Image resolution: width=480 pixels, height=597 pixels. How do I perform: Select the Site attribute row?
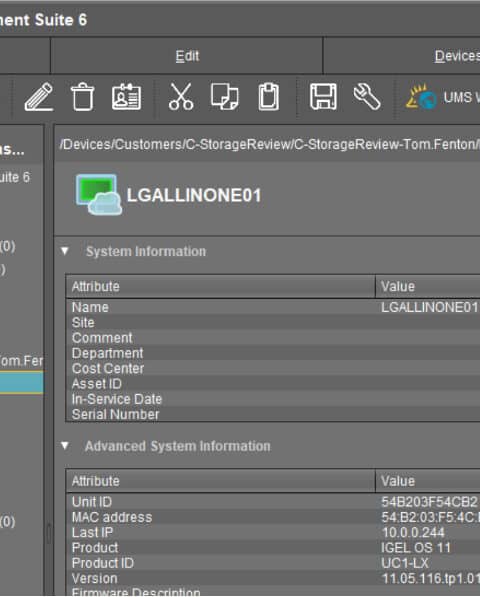click(x=273, y=322)
